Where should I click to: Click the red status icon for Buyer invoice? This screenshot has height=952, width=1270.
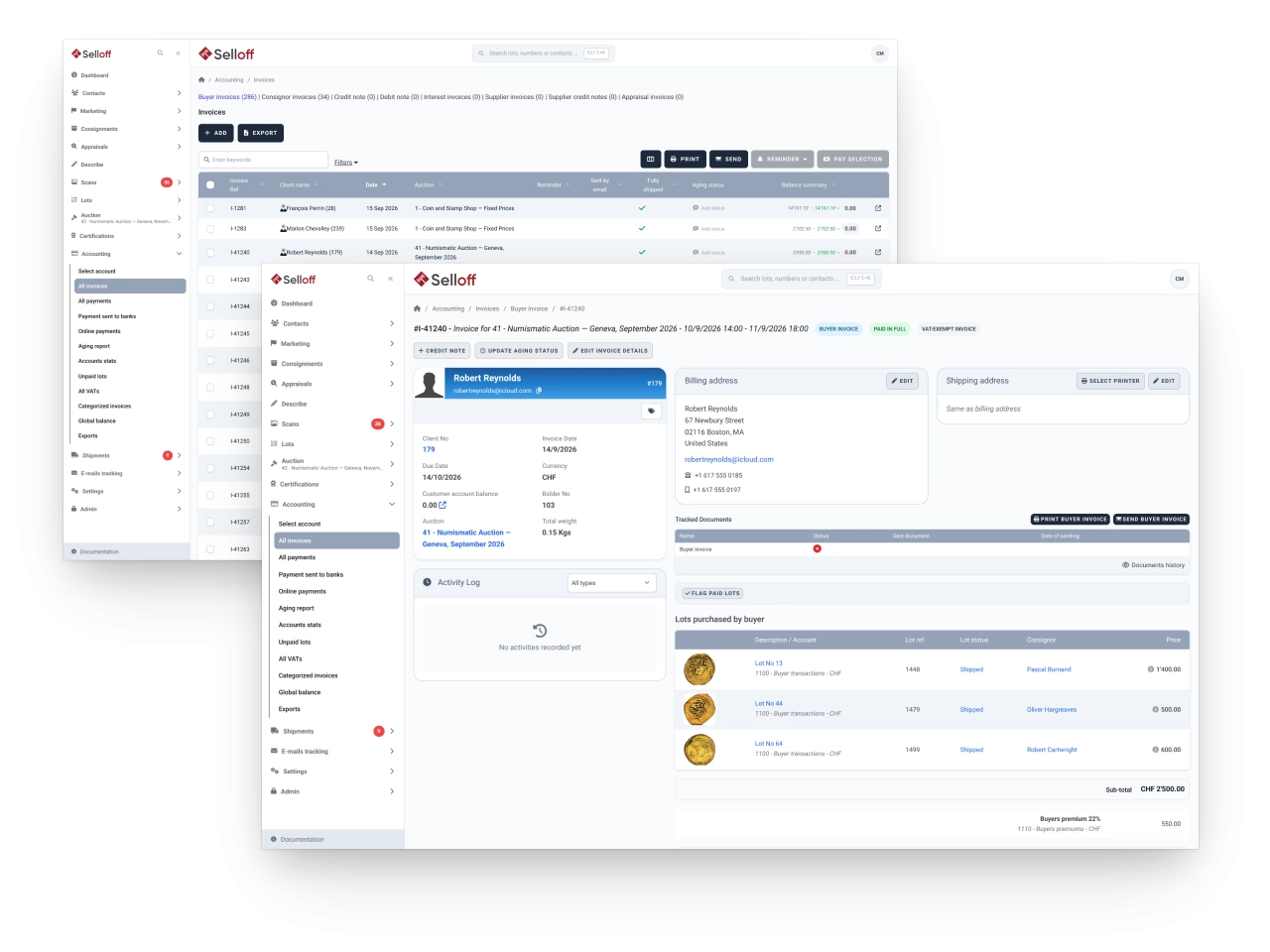[818, 548]
